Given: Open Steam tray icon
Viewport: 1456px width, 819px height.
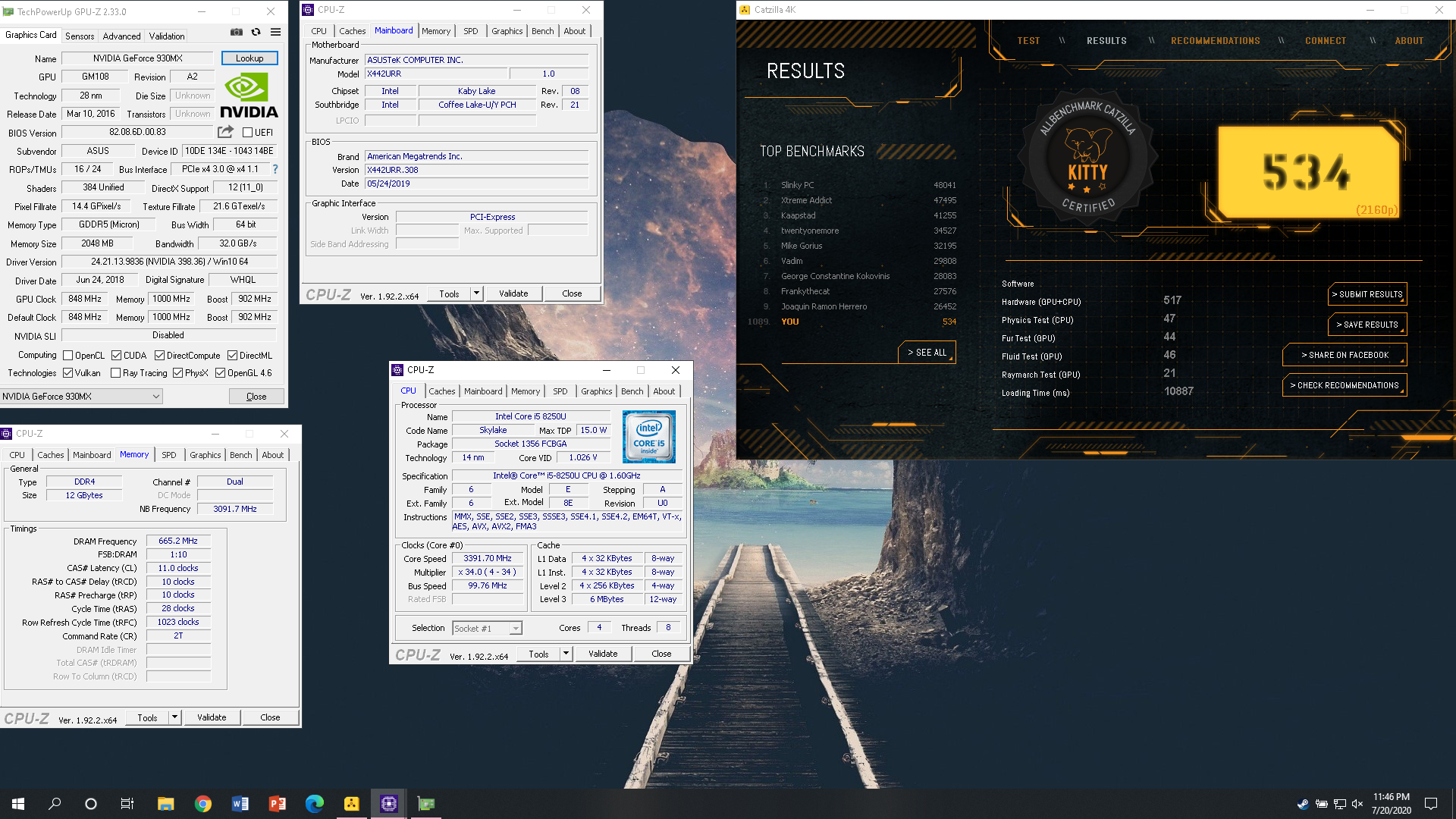Looking at the screenshot, I should click(1303, 804).
